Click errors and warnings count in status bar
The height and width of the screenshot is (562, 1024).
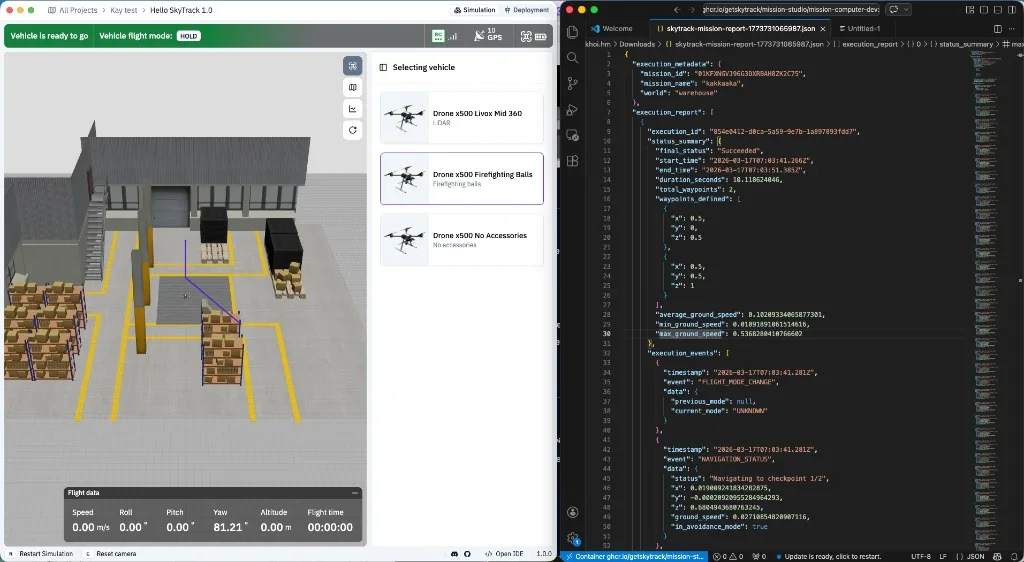point(730,557)
